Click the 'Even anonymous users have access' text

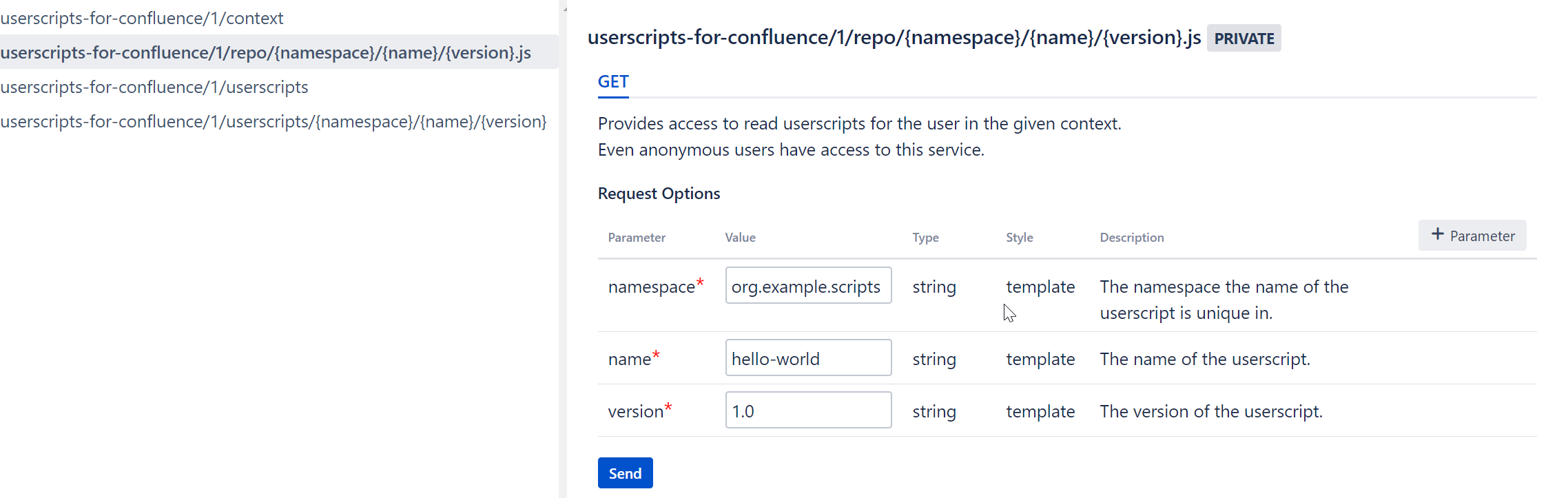[x=791, y=149]
